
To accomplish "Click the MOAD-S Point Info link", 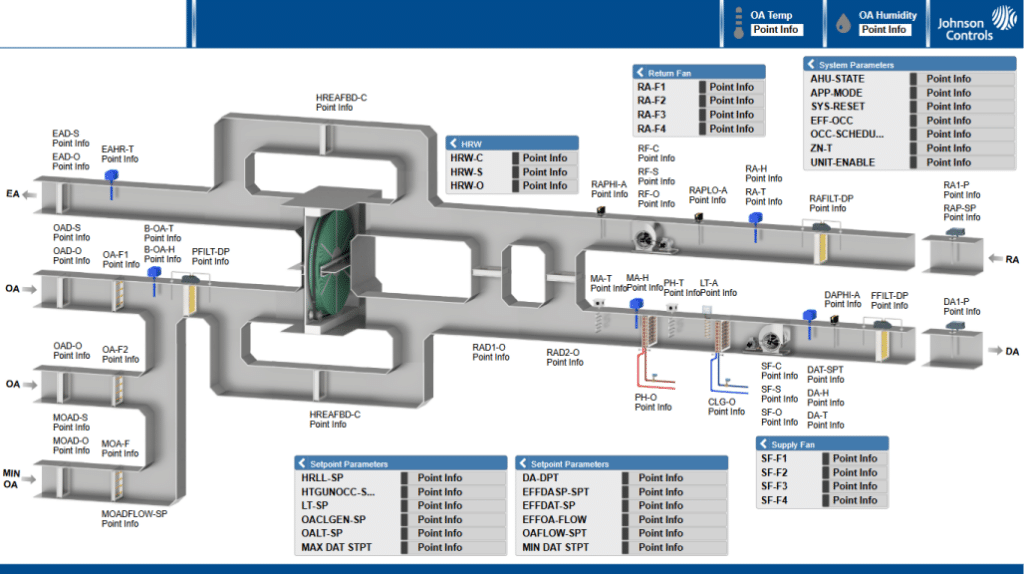I will 71,427.
